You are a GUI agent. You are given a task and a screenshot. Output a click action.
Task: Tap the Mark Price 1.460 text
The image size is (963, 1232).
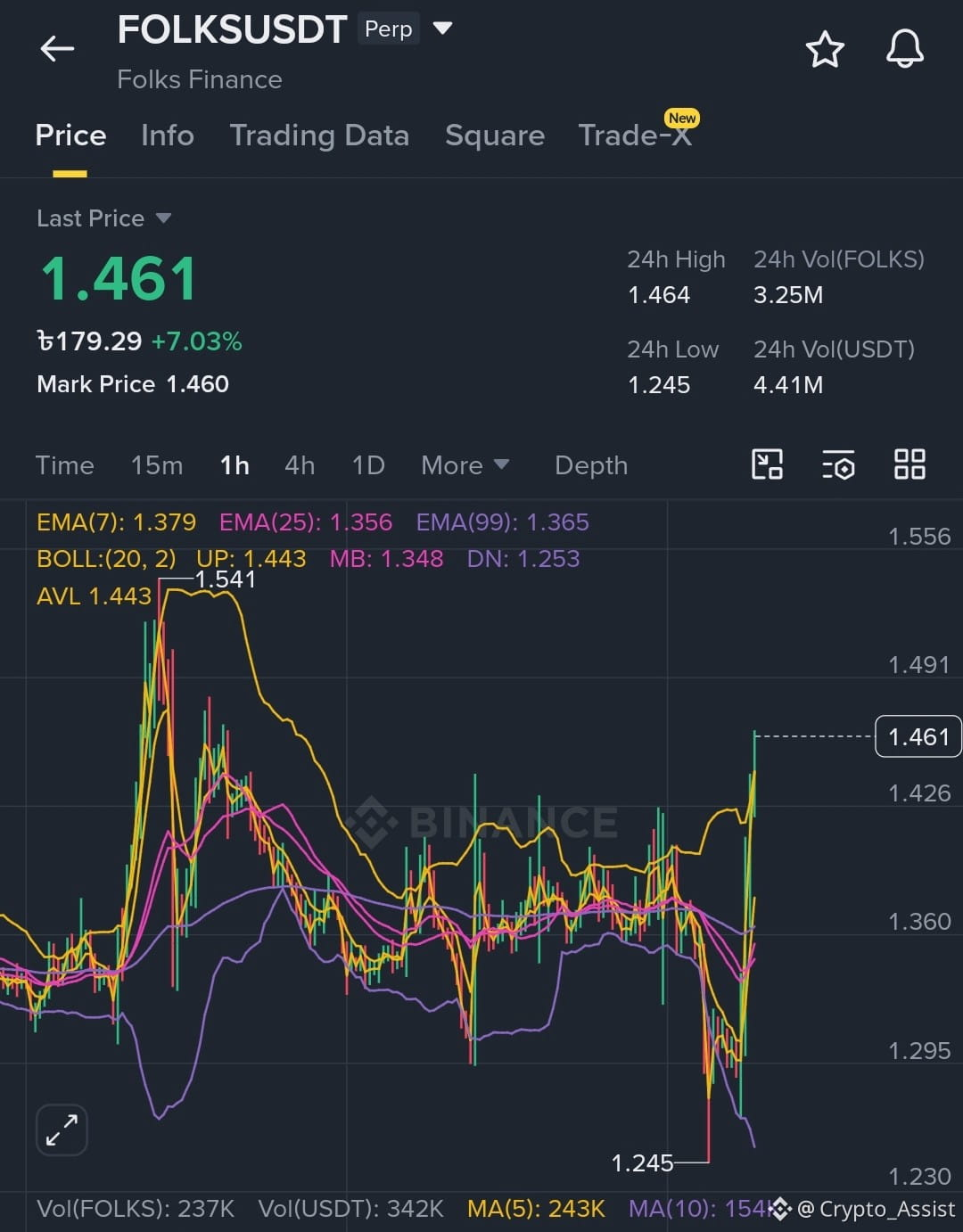(133, 384)
